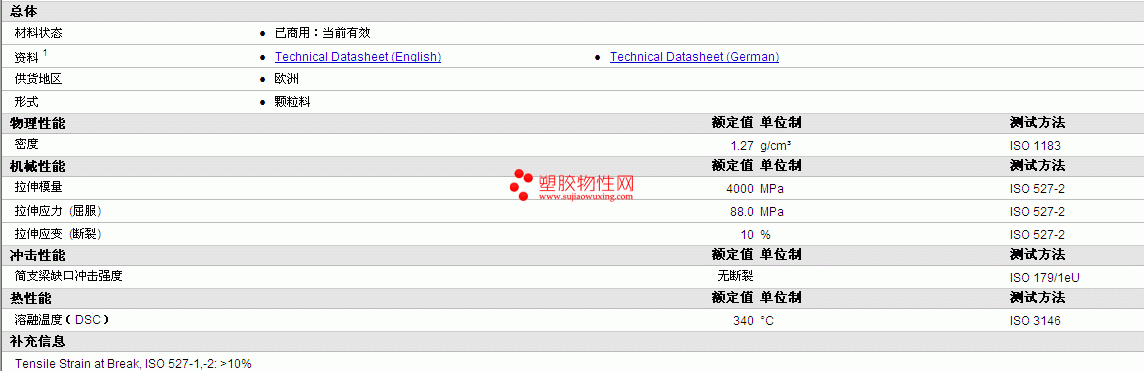Select the °C unit text
Viewport: 1144px width, 371px height.
click(x=766, y=321)
